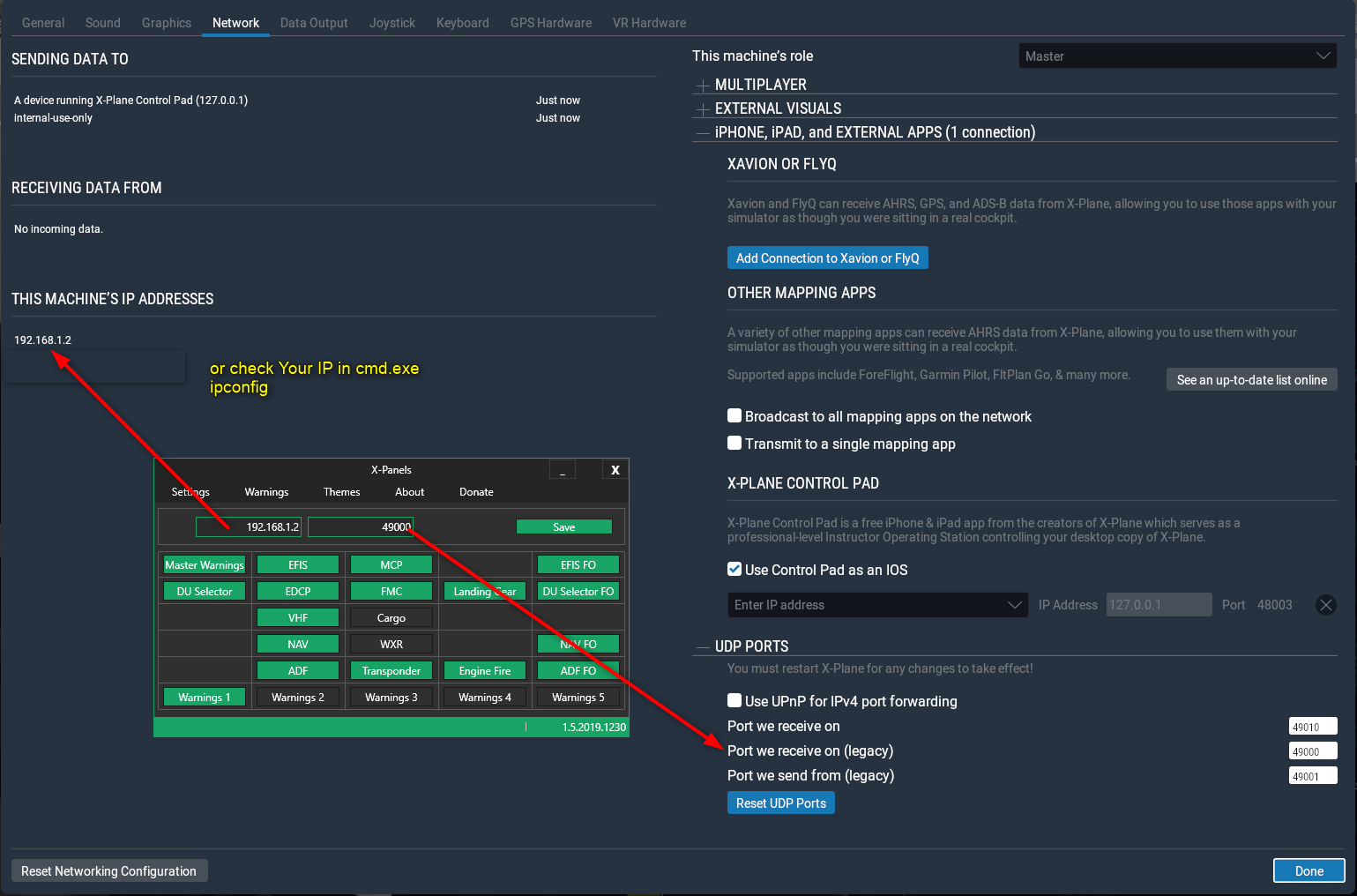Open the MCP panel in X-Panels
This screenshot has height=896, width=1357.
tap(391, 564)
